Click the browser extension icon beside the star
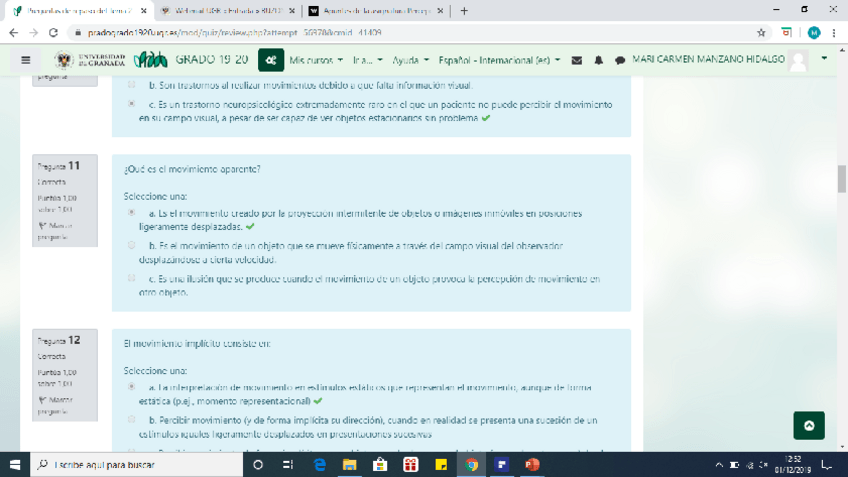The height and width of the screenshot is (477, 848). click(787, 33)
